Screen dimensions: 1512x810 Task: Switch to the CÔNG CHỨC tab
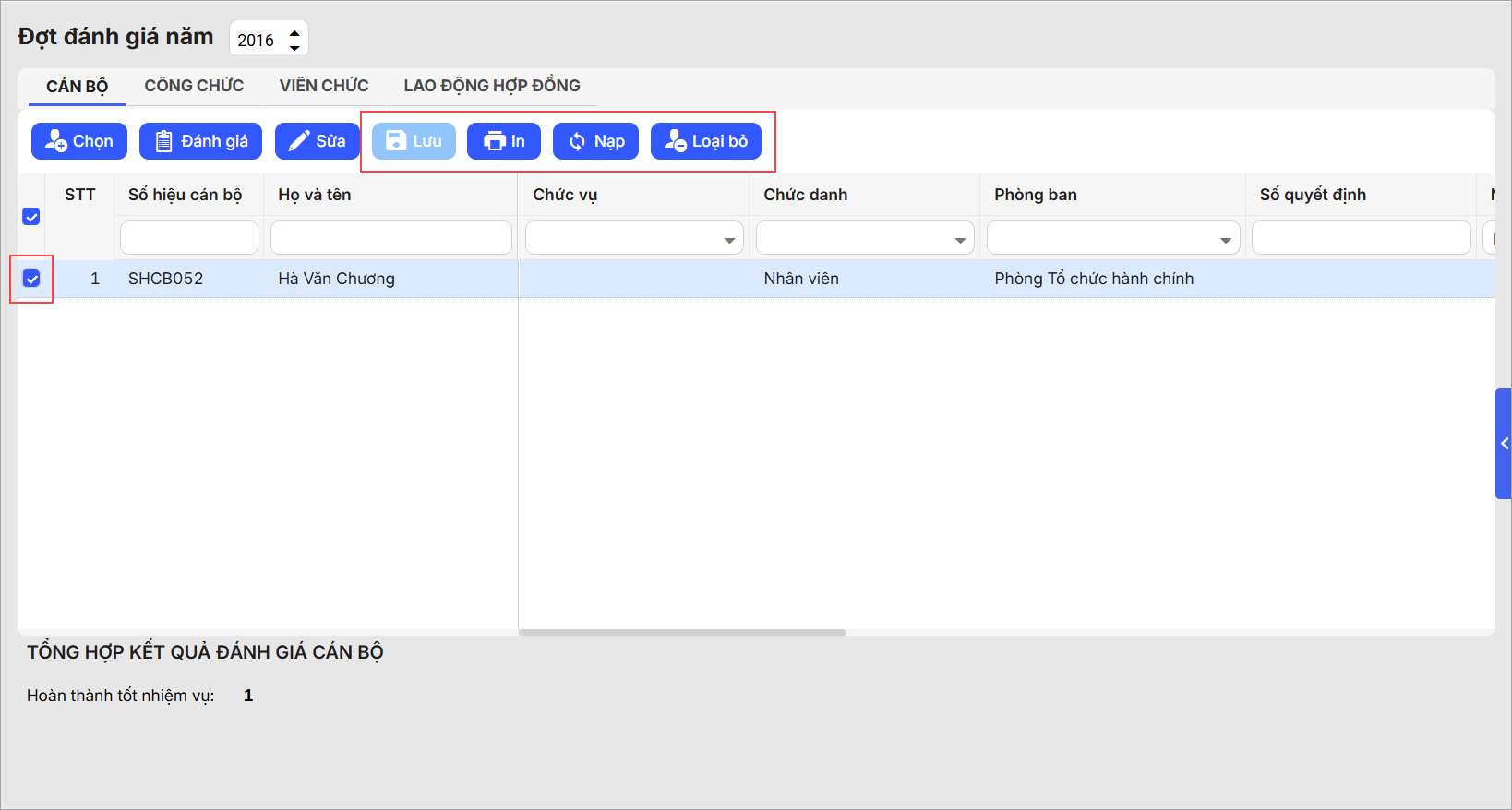click(194, 86)
